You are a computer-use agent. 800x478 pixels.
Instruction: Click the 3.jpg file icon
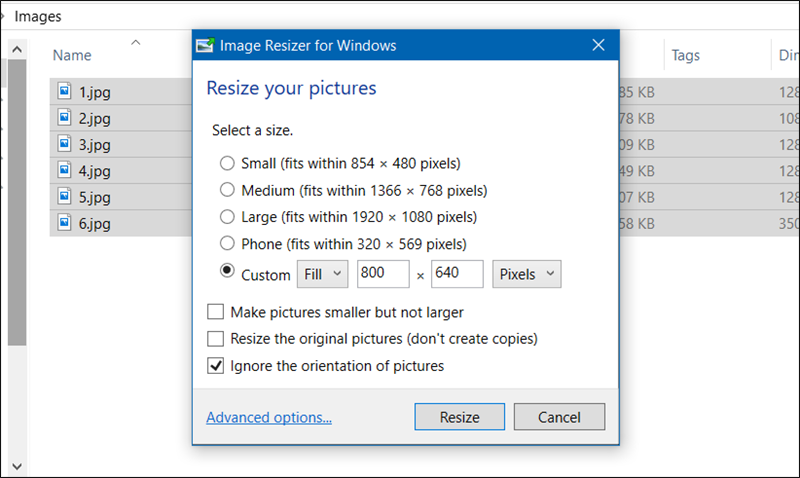click(66, 144)
